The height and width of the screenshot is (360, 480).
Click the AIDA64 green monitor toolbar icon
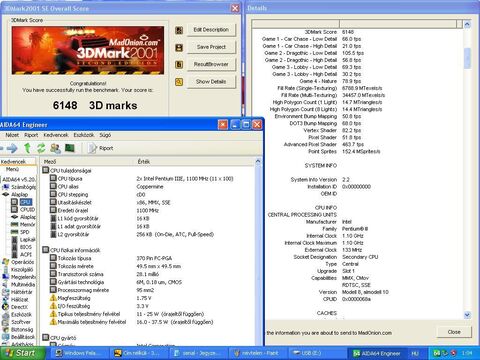(70, 148)
